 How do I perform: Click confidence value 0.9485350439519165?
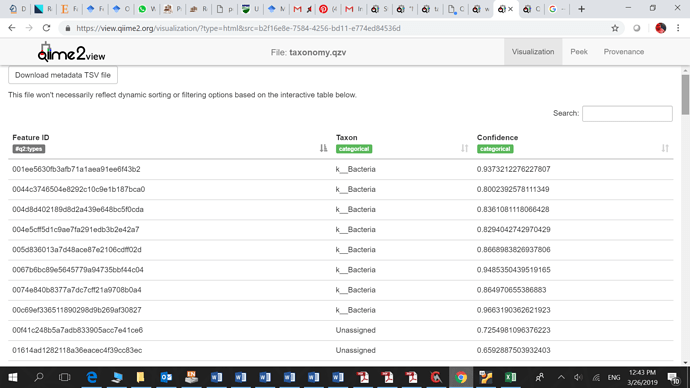(514, 270)
